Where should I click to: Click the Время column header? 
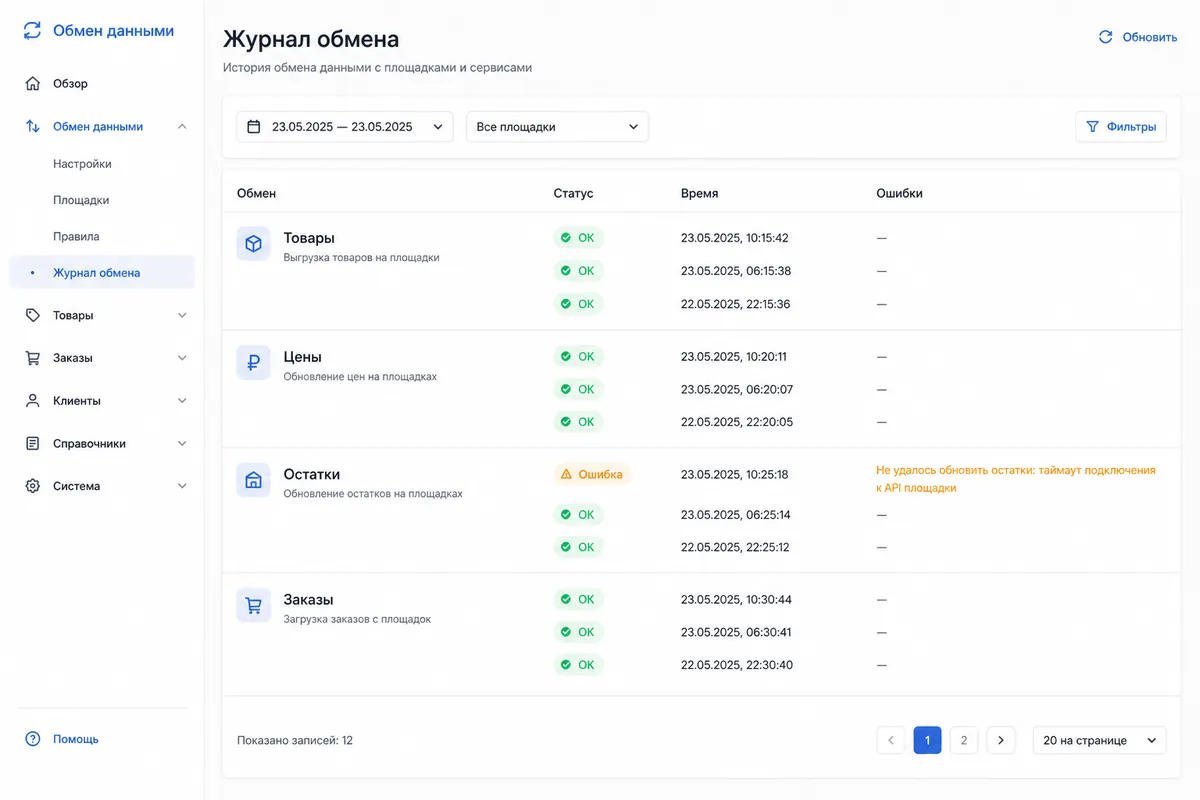click(699, 193)
